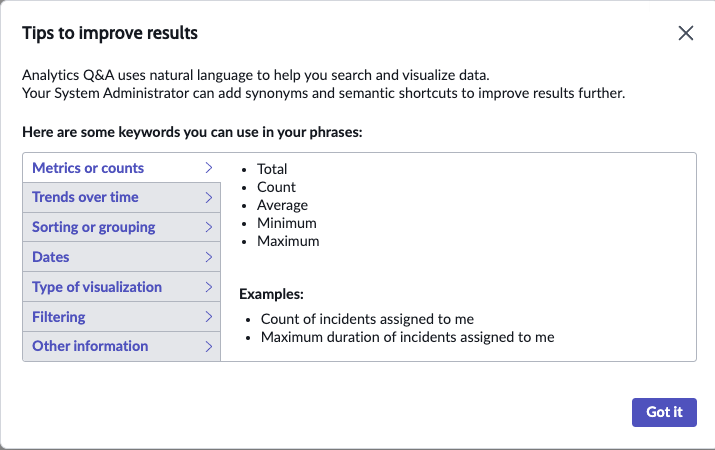Click the 'Total' keyword bullet
Image resolution: width=715 pixels, height=450 pixels.
272,169
